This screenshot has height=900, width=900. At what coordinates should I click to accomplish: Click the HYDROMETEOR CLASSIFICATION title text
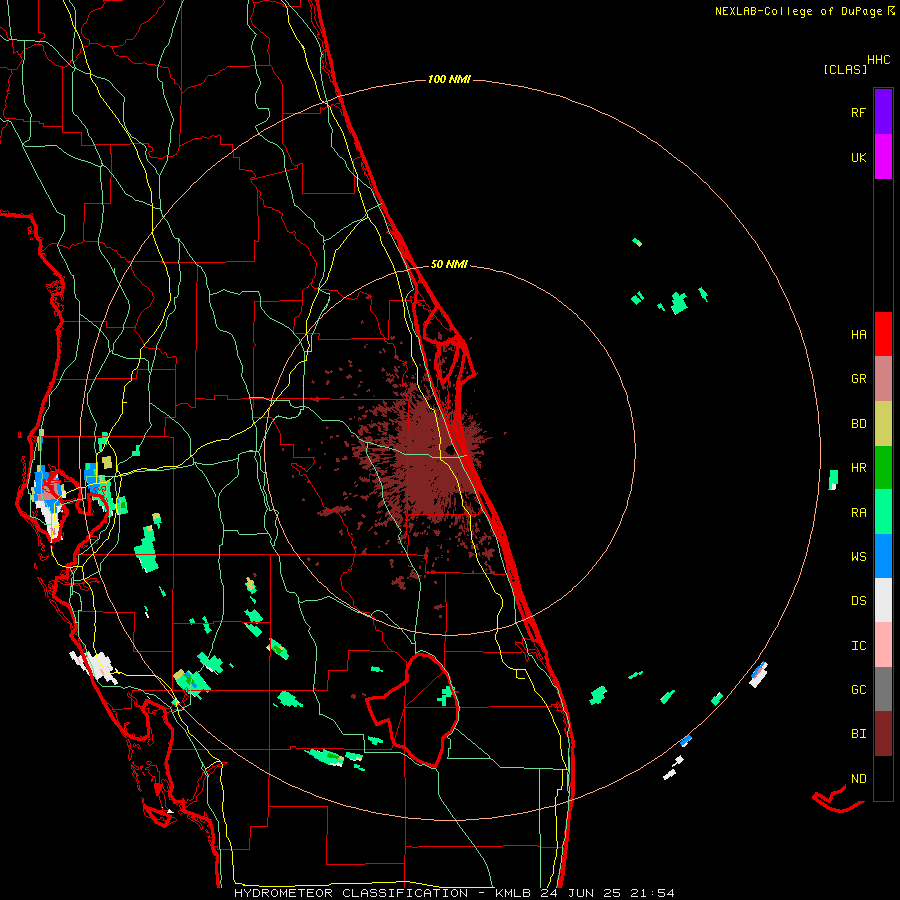351,893
